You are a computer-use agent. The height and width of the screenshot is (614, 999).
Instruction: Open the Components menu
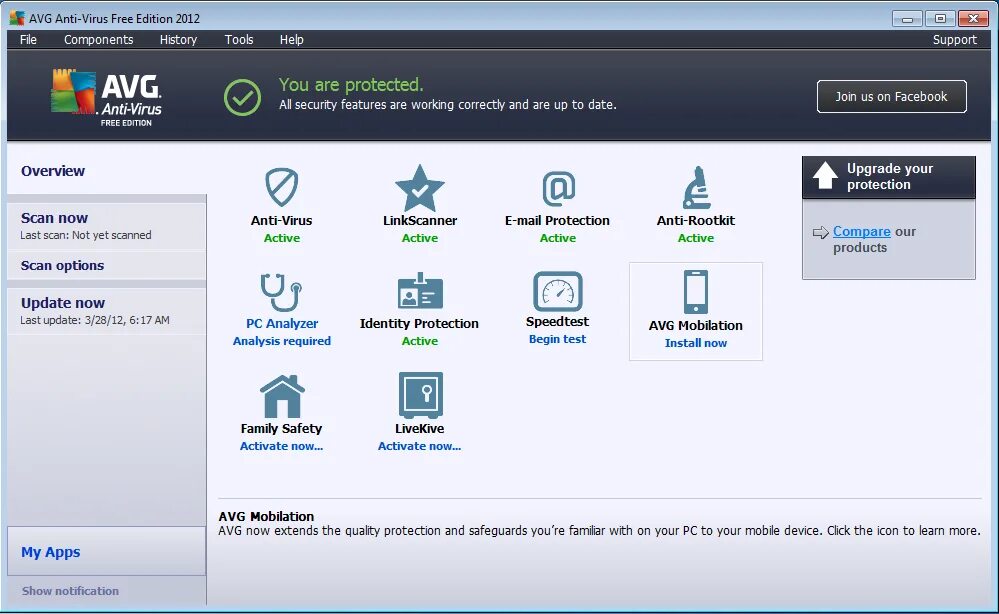tap(99, 39)
